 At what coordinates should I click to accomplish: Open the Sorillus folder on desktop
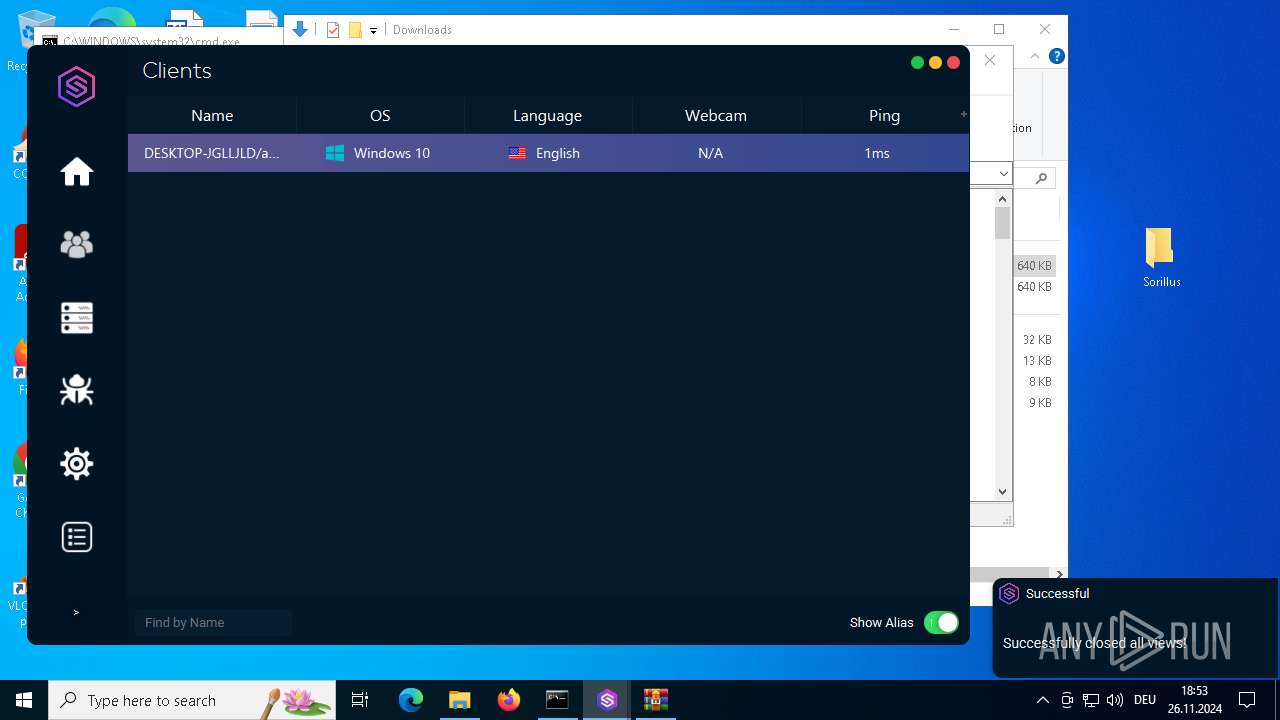pyautogui.click(x=1161, y=257)
